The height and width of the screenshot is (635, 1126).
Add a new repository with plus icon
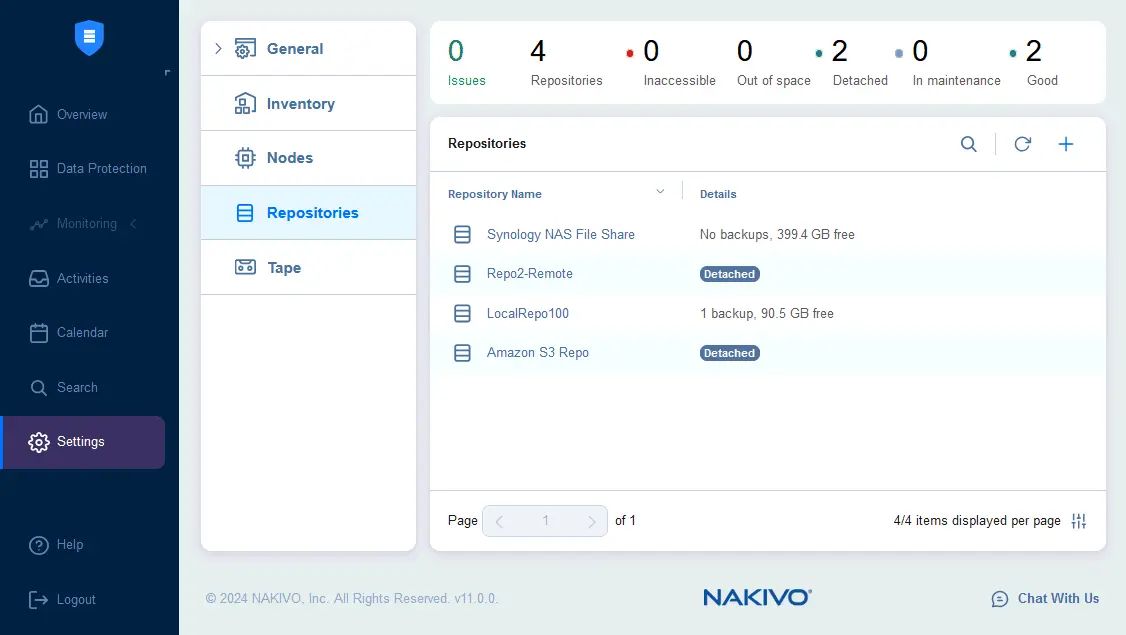click(x=1066, y=144)
